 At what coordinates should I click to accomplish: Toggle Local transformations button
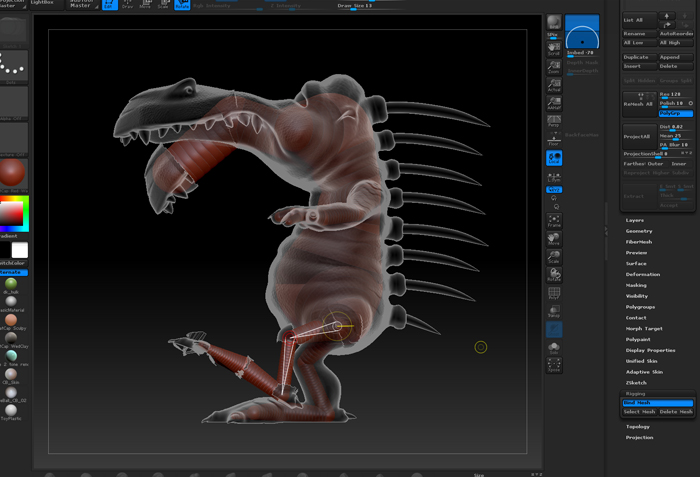[554, 158]
